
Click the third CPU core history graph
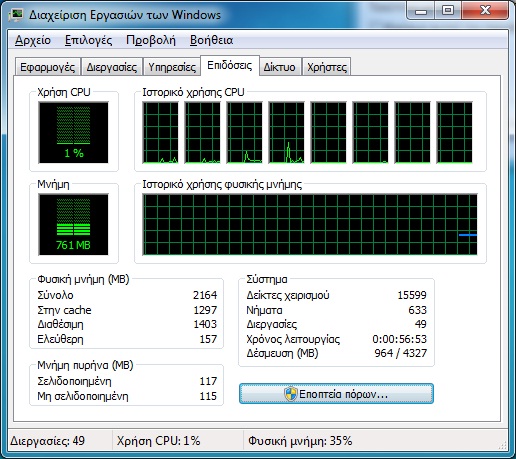point(244,133)
